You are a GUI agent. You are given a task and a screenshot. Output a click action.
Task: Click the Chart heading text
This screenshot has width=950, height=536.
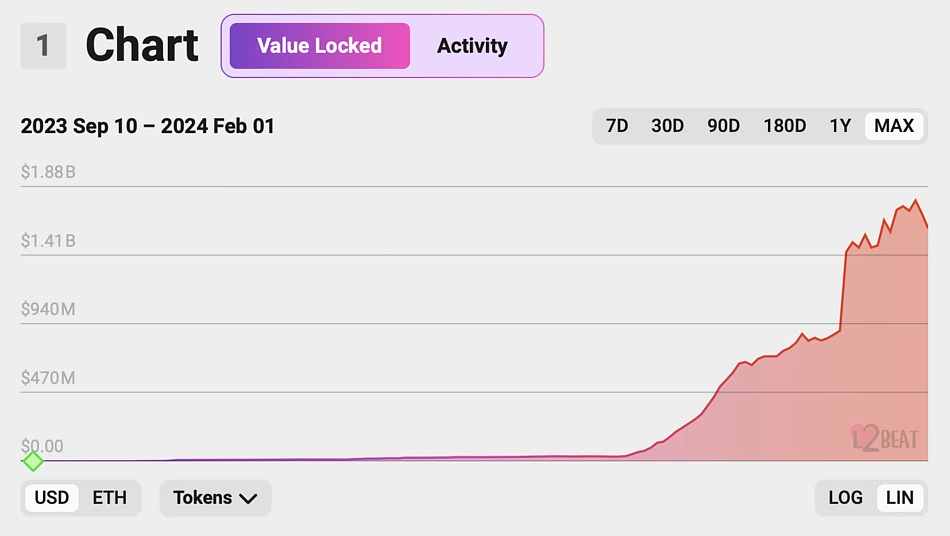pyautogui.click(x=142, y=46)
